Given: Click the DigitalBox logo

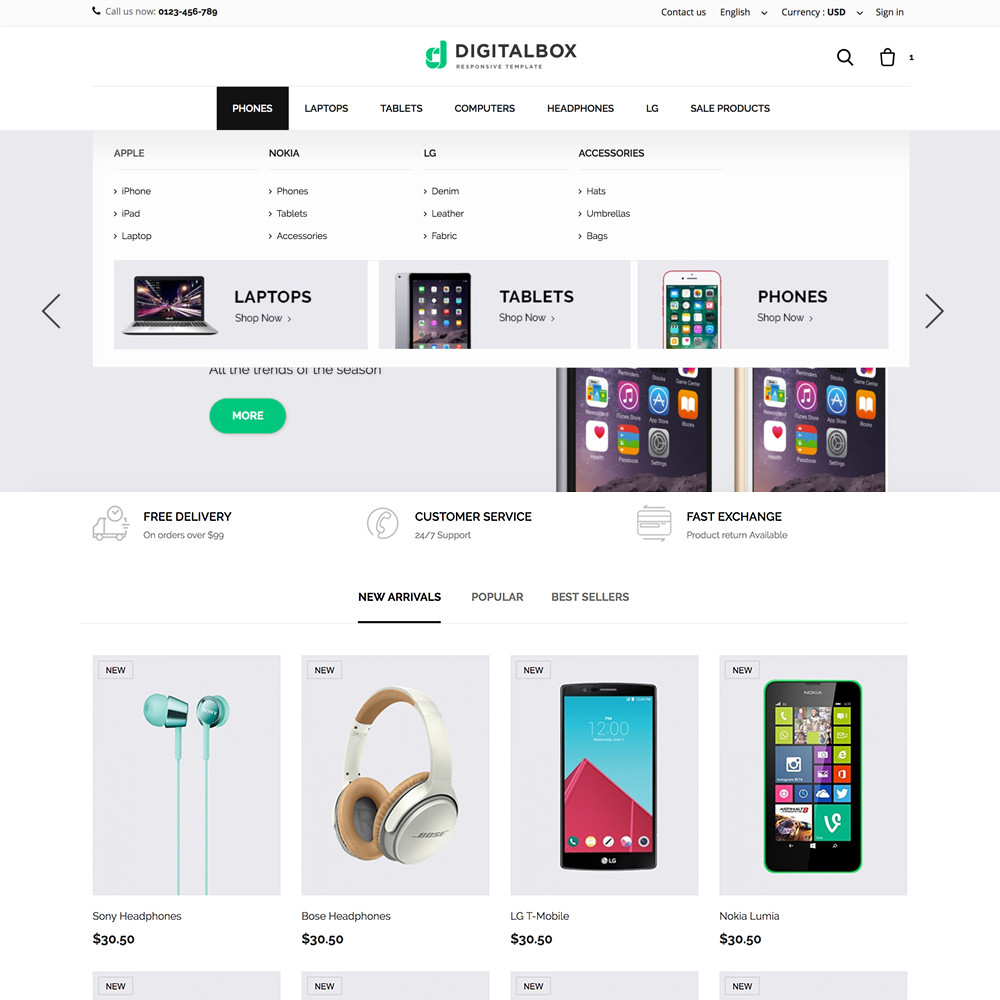Looking at the screenshot, I should click(x=501, y=55).
